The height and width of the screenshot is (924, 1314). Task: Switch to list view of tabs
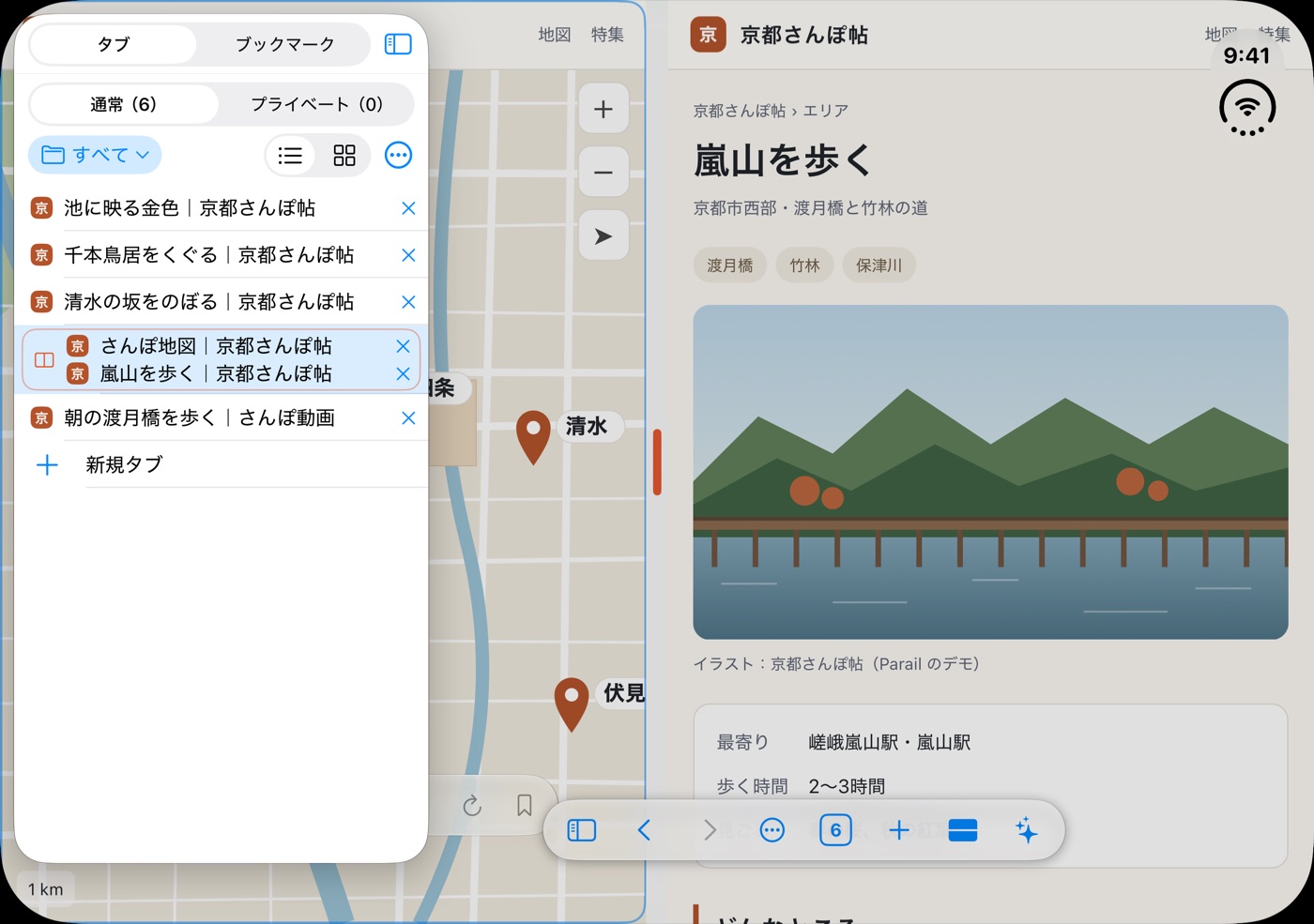[290, 156]
